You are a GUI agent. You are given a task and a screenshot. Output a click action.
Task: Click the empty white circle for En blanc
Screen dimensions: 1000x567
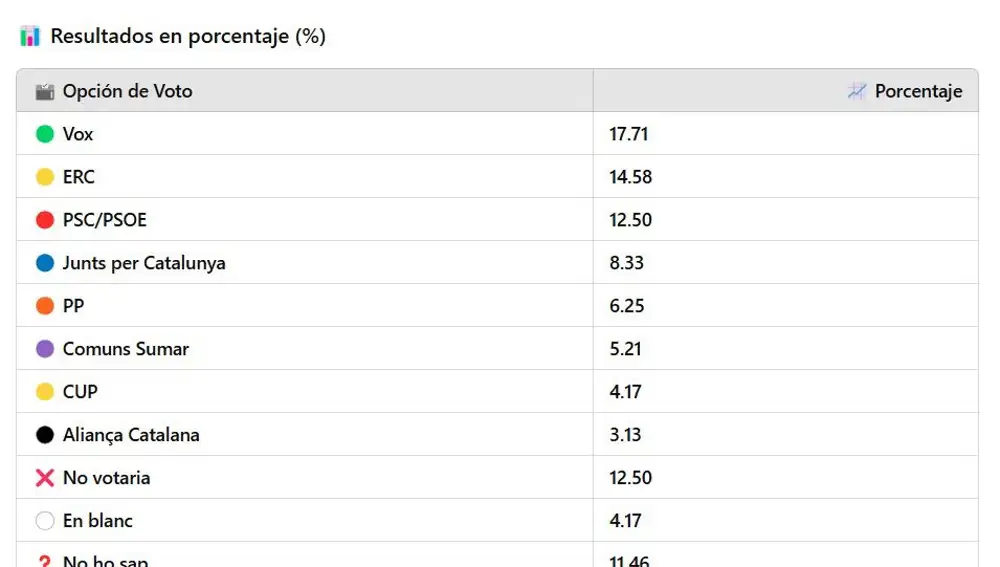[x=45, y=520]
